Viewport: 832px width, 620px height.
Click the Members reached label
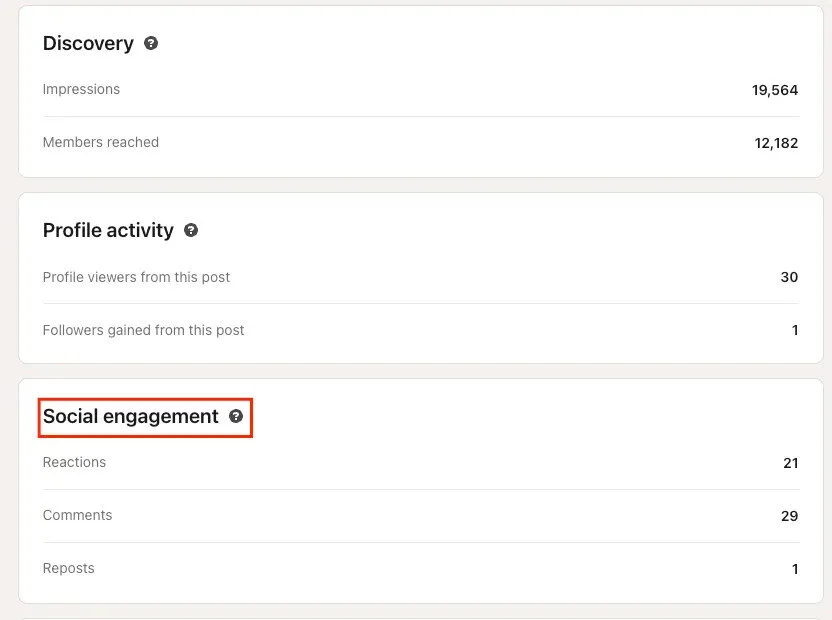[100, 142]
